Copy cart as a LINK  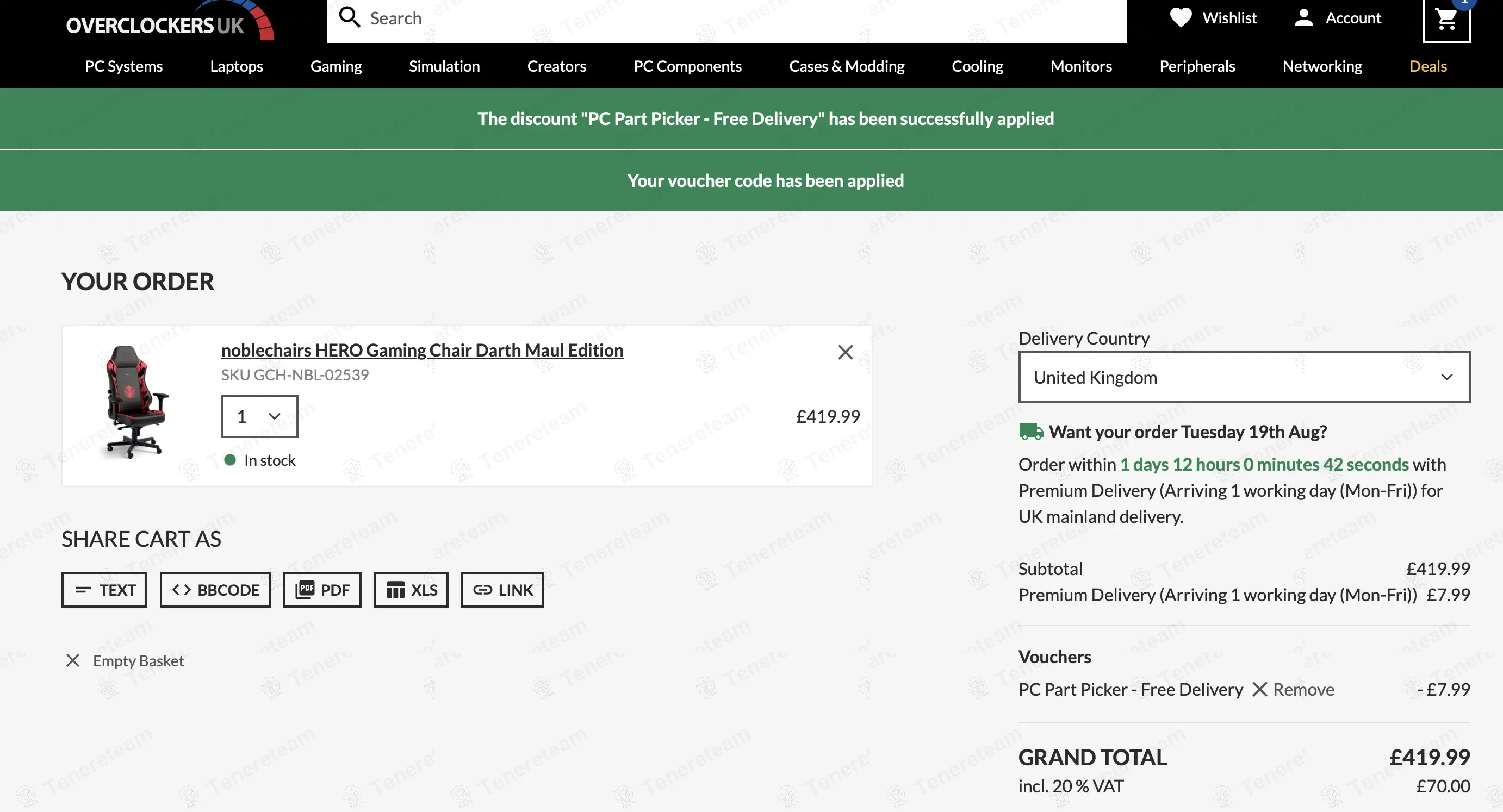pyautogui.click(x=502, y=590)
